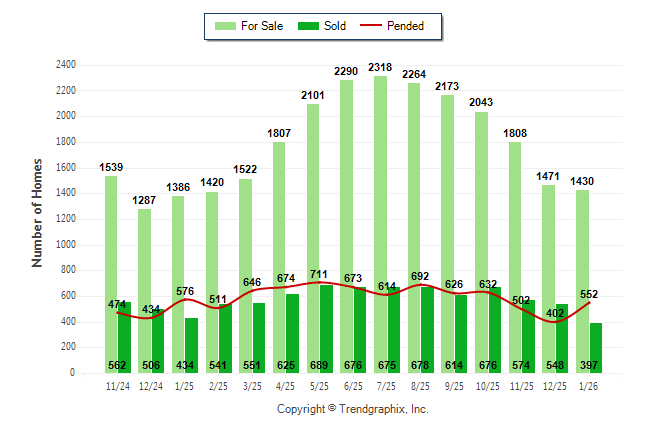Click the Copyright Trendgraphix, Inc. text
The height and width of the screenshot is (434, 646).
coord(352,409)
